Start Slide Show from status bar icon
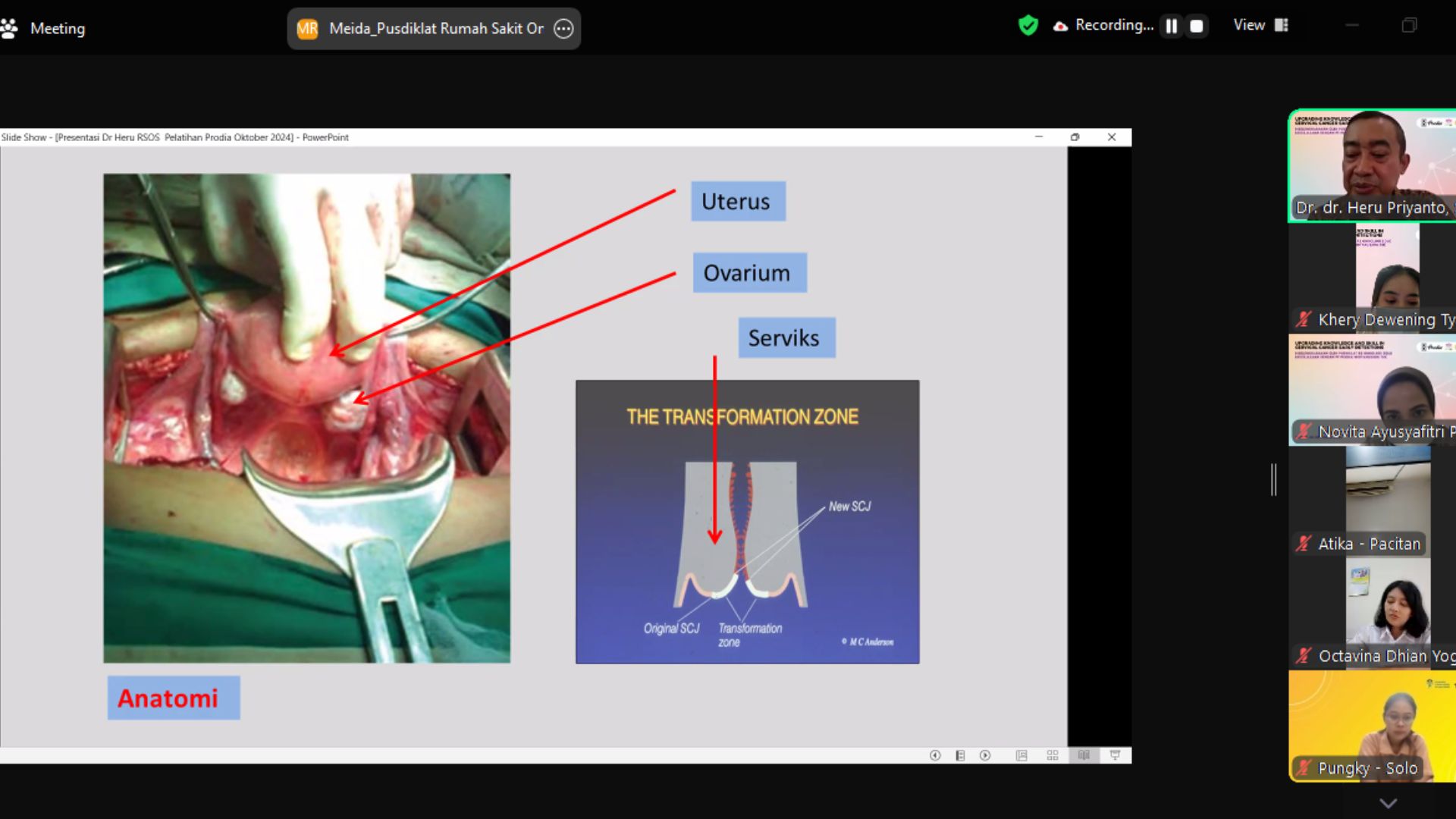This screenshot has width=1456, height=819. pos(1115,755)
